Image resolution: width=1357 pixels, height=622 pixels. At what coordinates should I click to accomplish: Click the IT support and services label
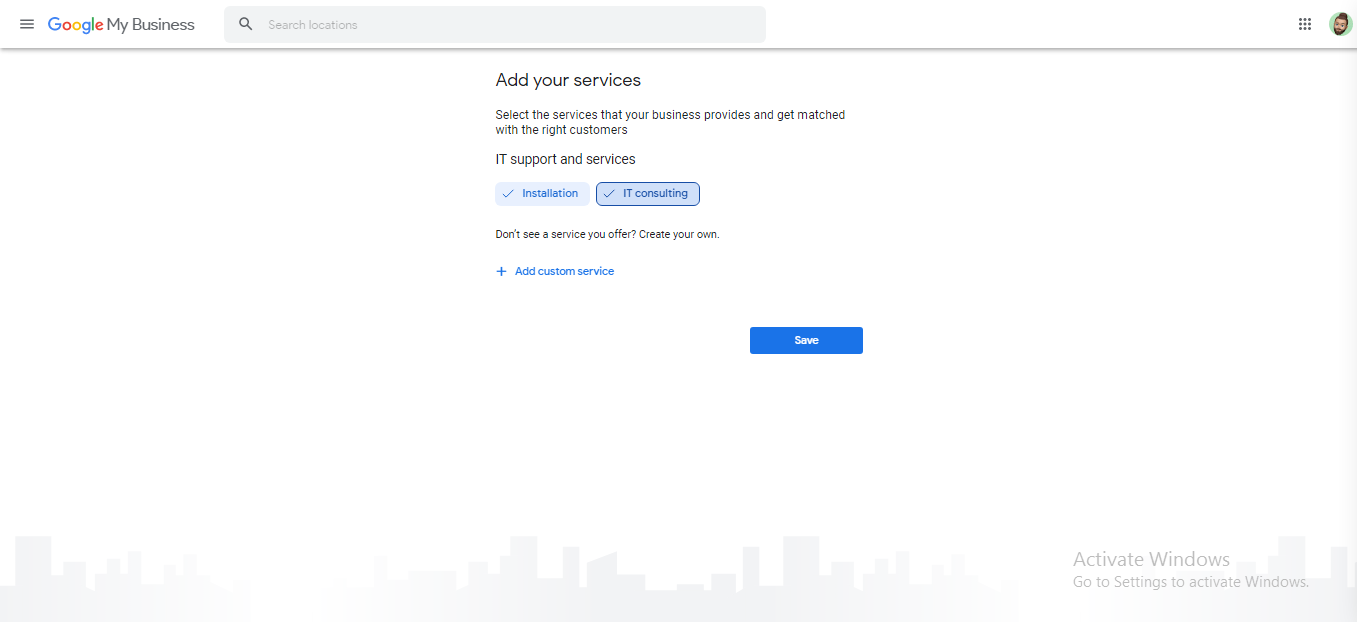(x=565, y=159)
